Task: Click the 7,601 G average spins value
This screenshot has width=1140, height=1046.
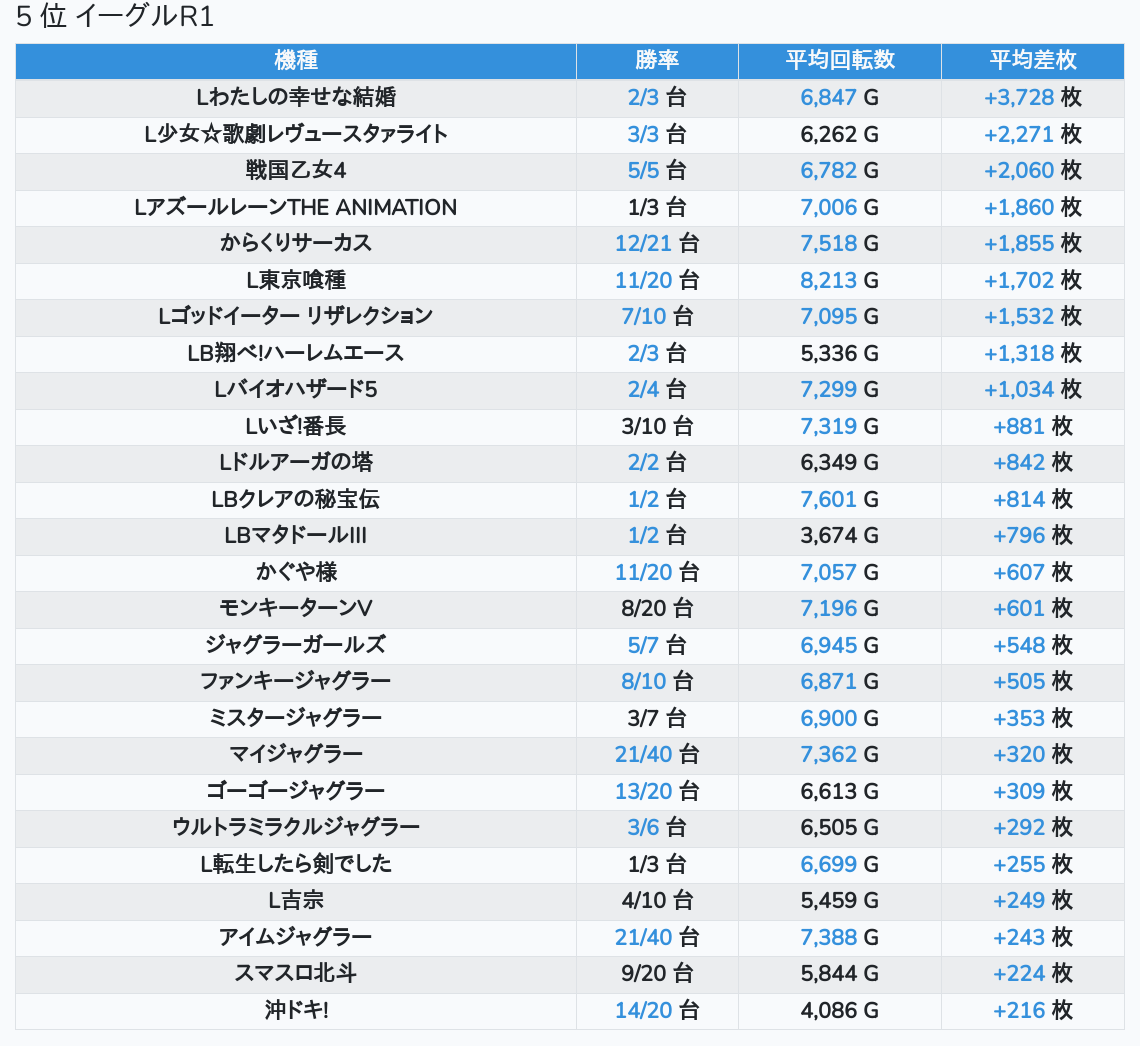Action: coord(840,499)
